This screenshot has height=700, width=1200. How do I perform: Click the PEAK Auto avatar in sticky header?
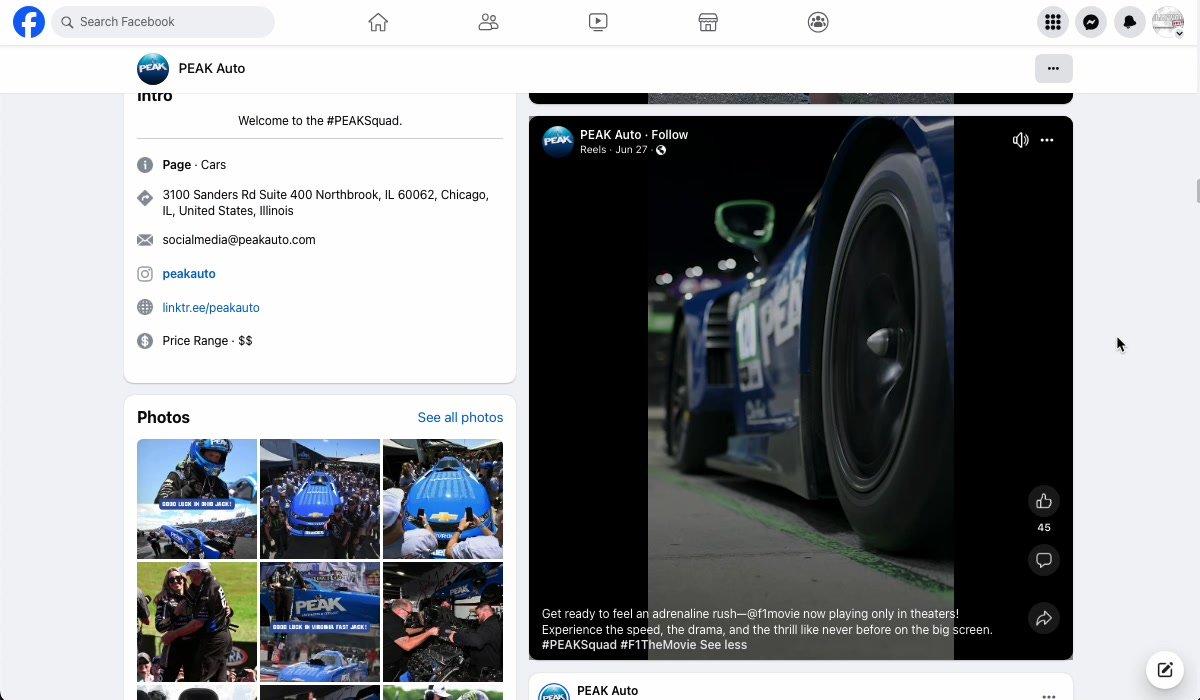[x=153, y=68]
